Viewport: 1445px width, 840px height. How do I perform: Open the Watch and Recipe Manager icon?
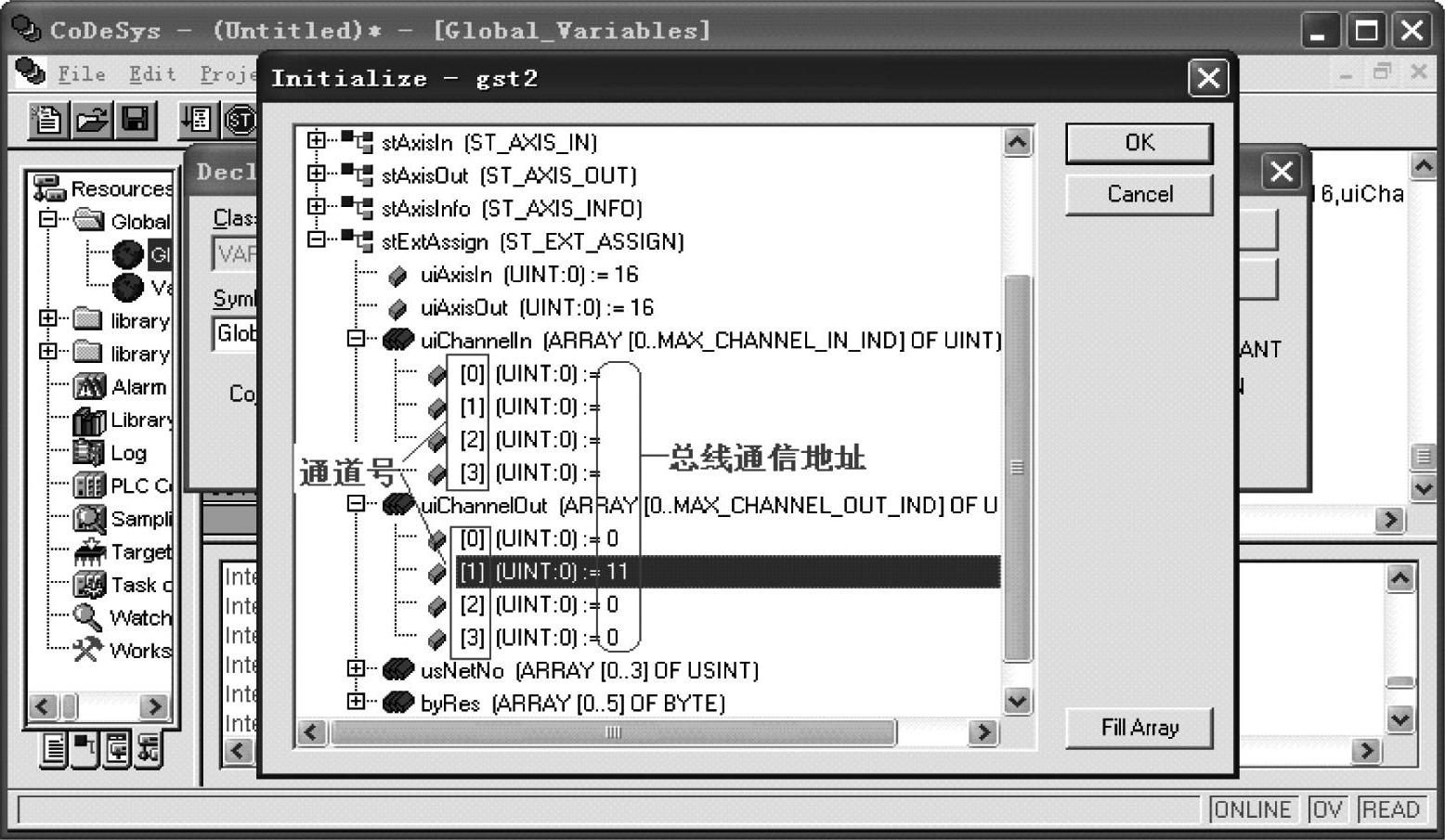point(87,617)
